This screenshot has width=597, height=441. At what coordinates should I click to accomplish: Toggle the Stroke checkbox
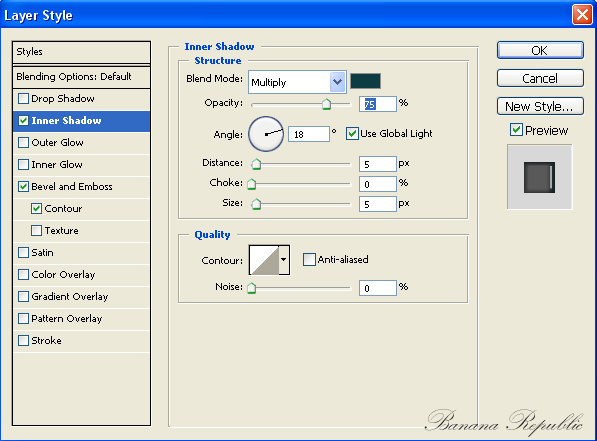[24, 340]
